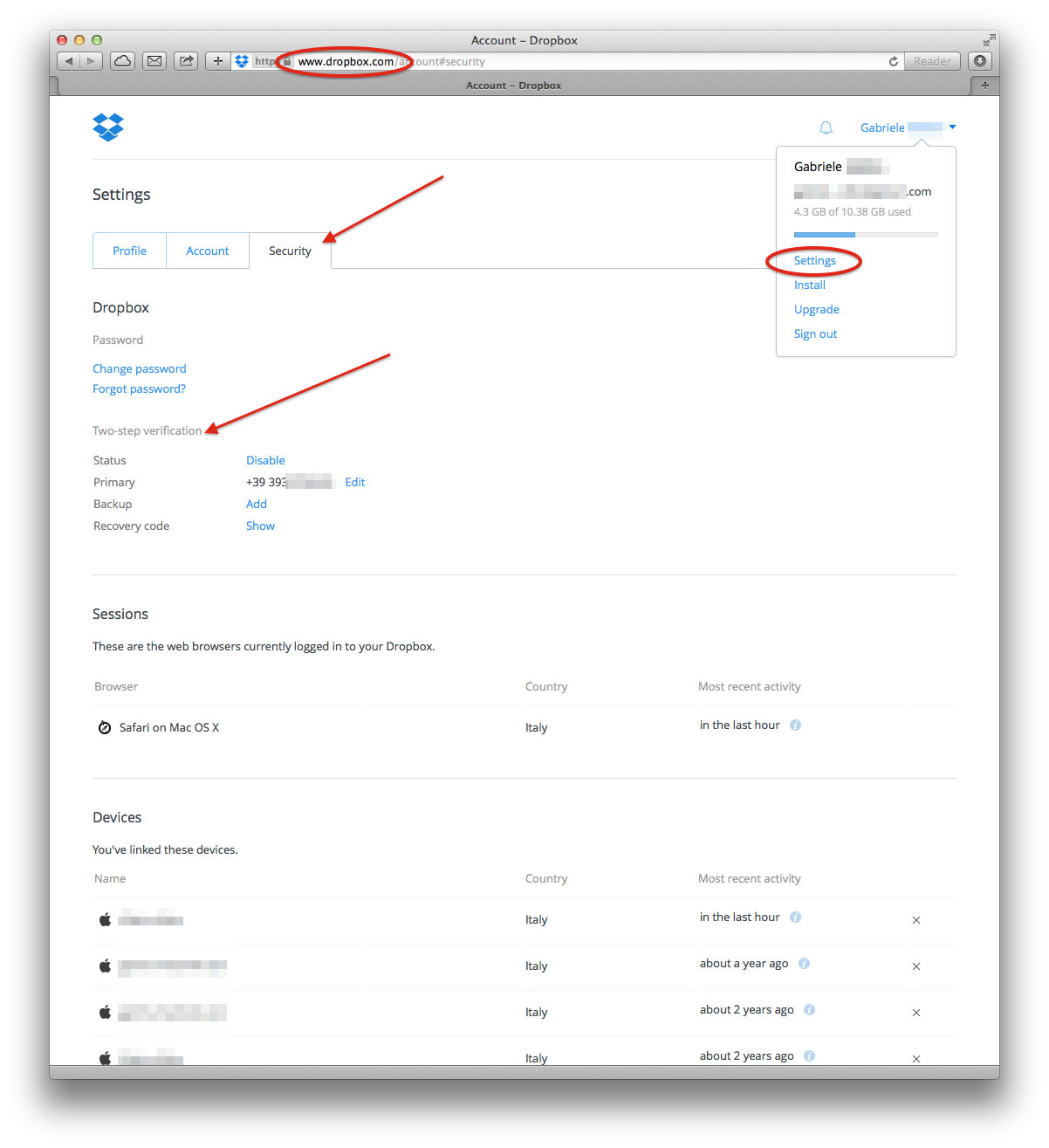Sign out from the account menu

[815, 333]
